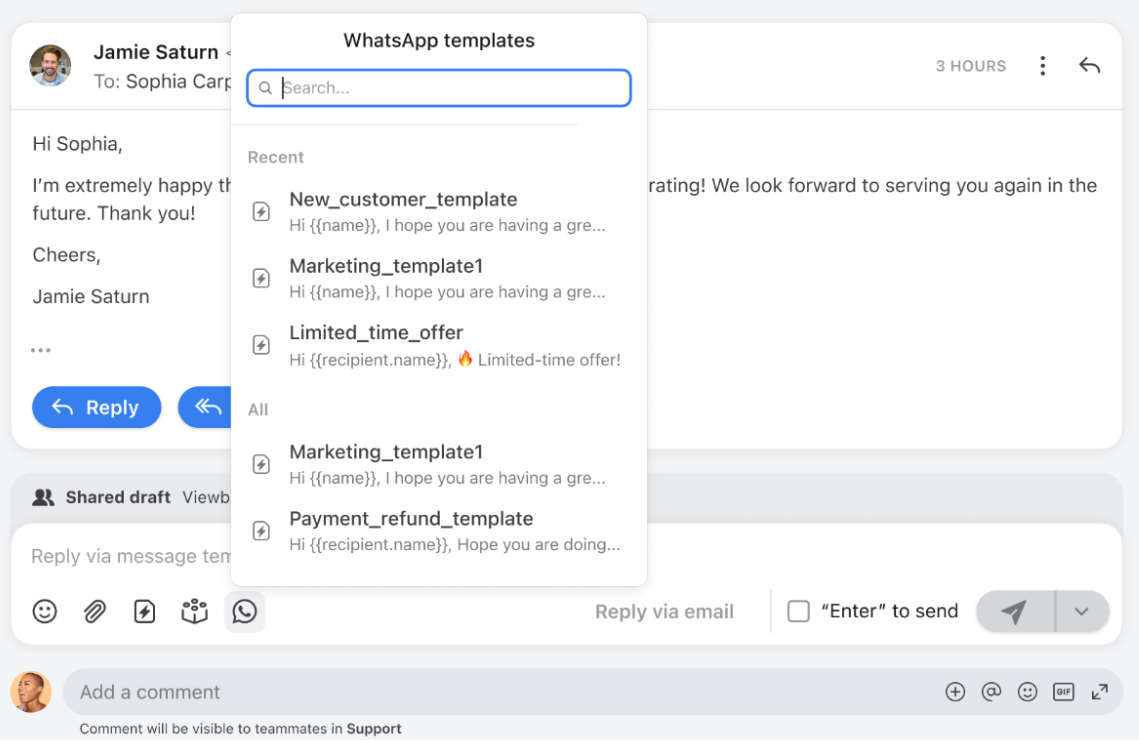The width and height of the screenshot is (1139, 741).
Task: Open the three-dot message options menu
Action: coord(1042,66)
